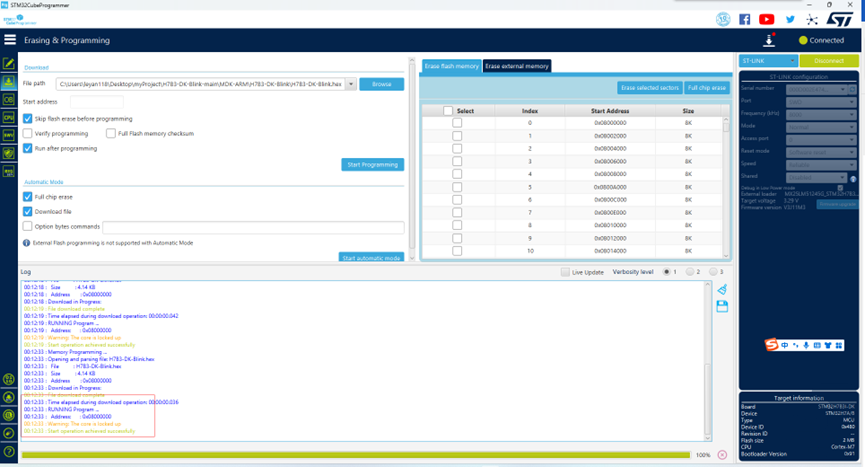Screen dimensions: 865x467
Task: Click Erase selected sectors button
Action: pyautogui.click(x=649, y=88)
